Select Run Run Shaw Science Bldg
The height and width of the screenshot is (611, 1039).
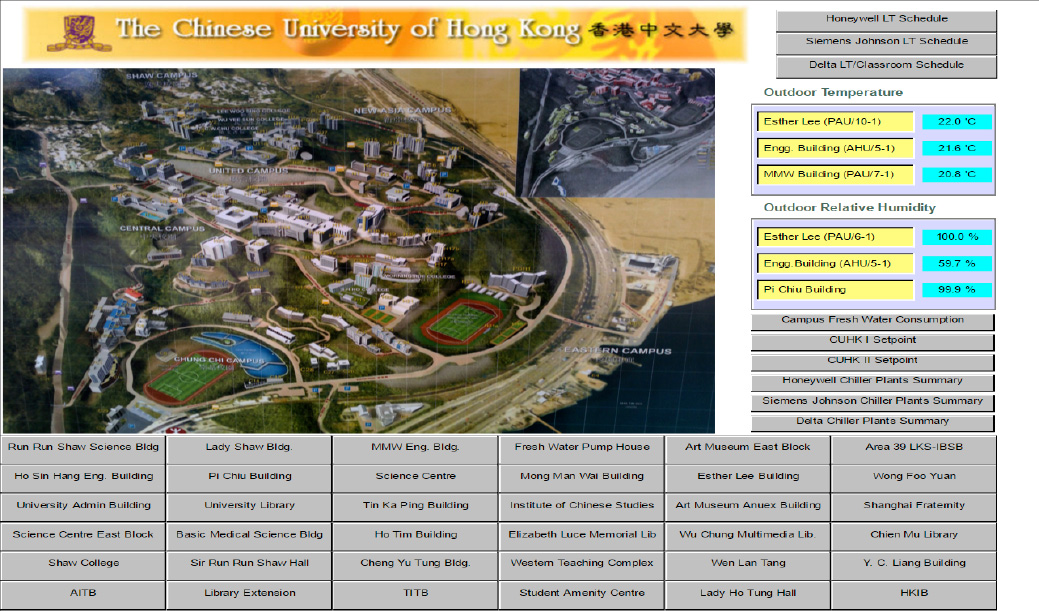(83, 449)
